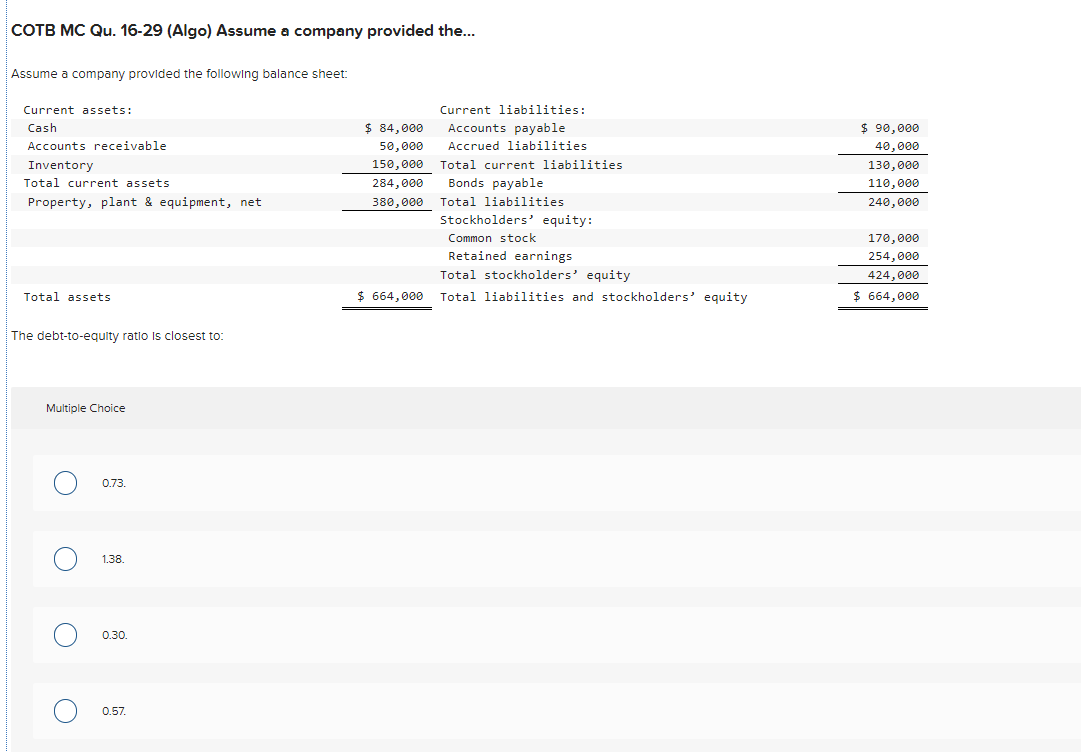Select the 0.30 answer radio button

[x=65, y=635]
